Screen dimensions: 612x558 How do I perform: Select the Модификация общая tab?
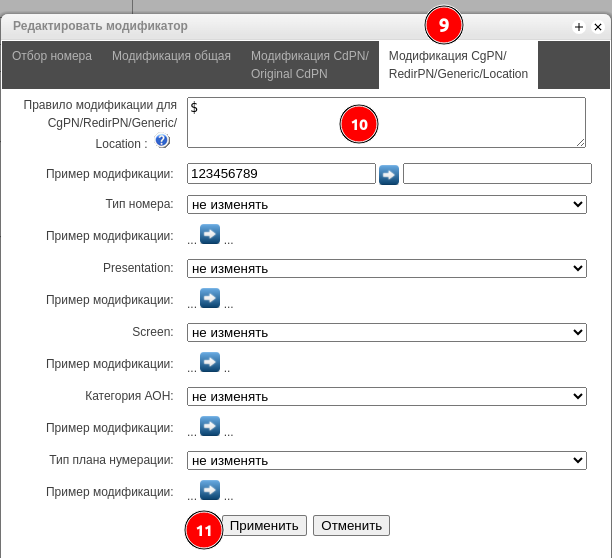click(171, 57)
